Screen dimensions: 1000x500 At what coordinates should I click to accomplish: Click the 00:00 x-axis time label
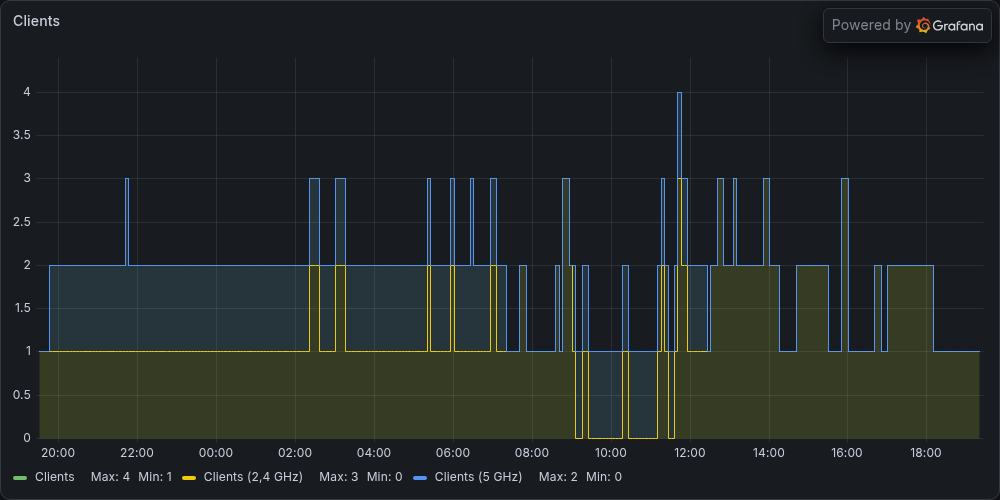pos(216,453)
